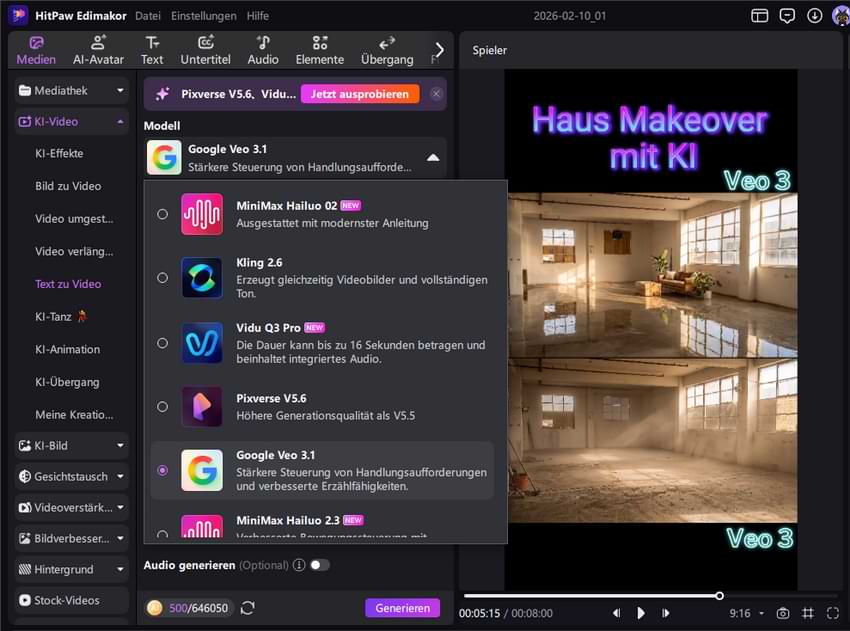Collapse the Google Veo 3.1 model dropdown
This screenshot has height=631, width=850.
432,157
